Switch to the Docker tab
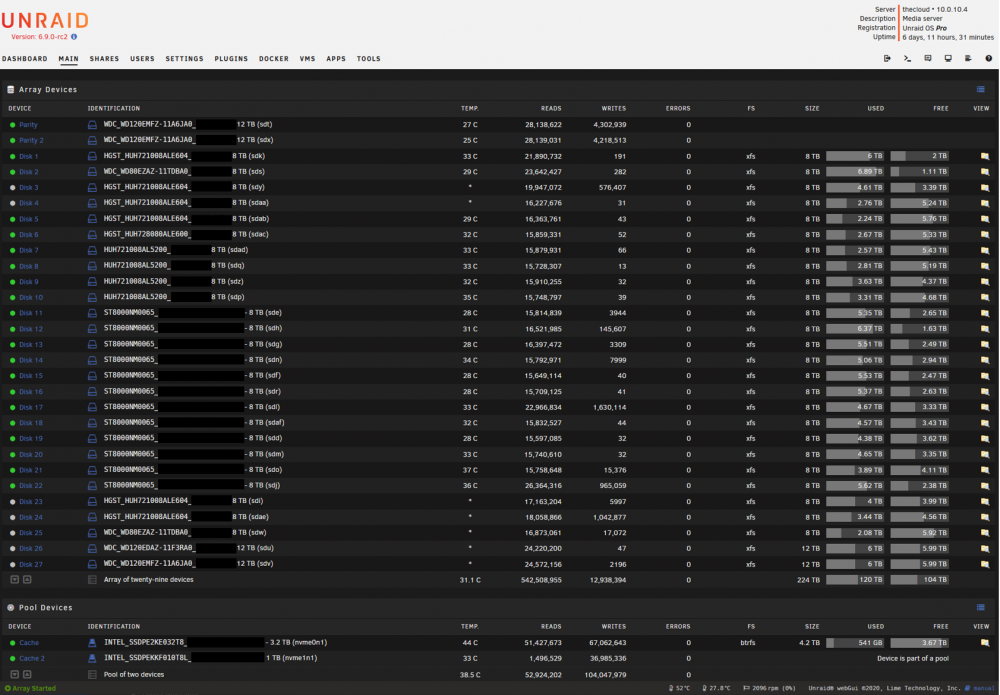The height and width of the screenshot is (695, 1000). coord(274,59)
